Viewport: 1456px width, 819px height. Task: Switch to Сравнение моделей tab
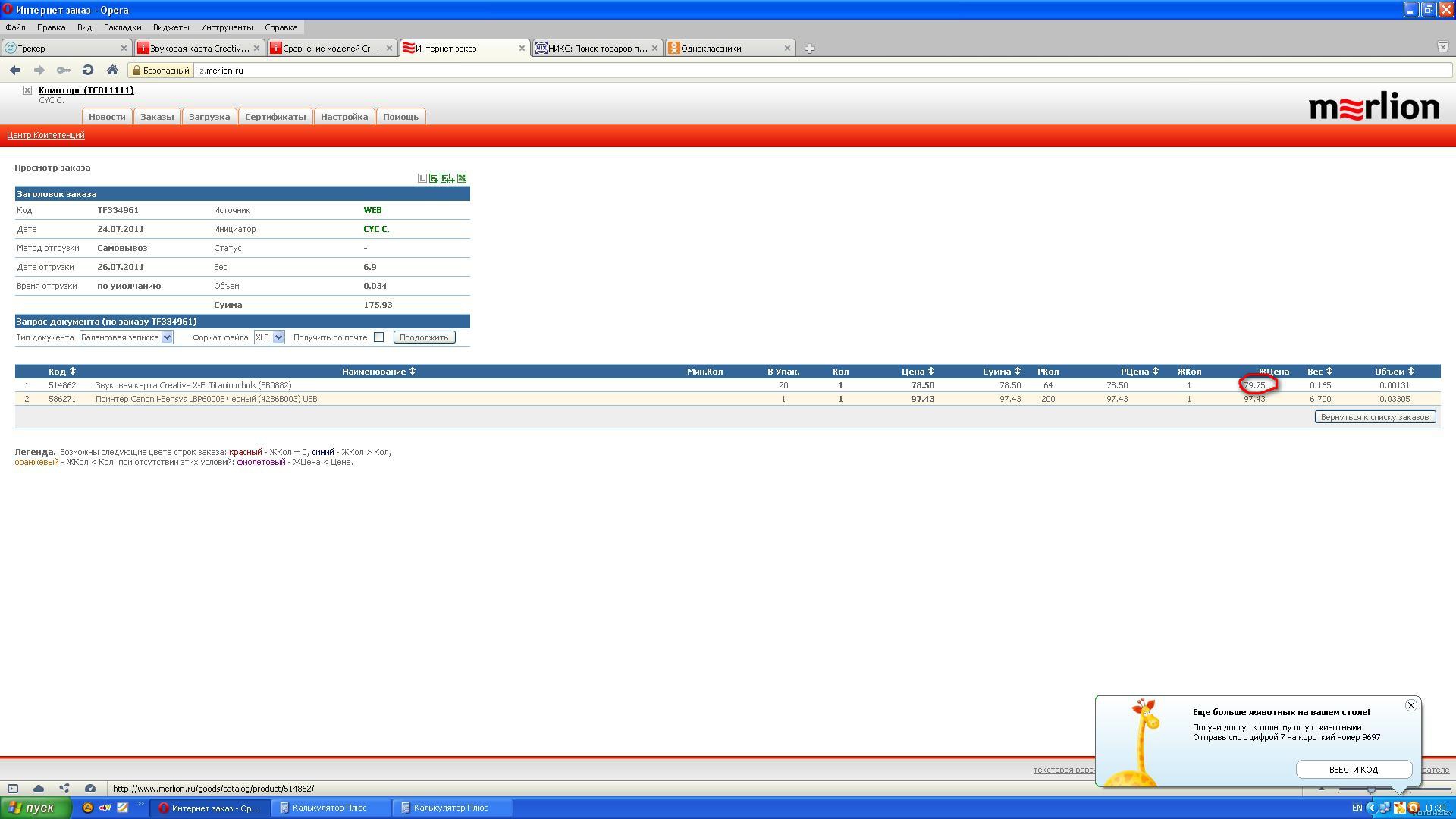pyautogui.click(x=331, y=48)
